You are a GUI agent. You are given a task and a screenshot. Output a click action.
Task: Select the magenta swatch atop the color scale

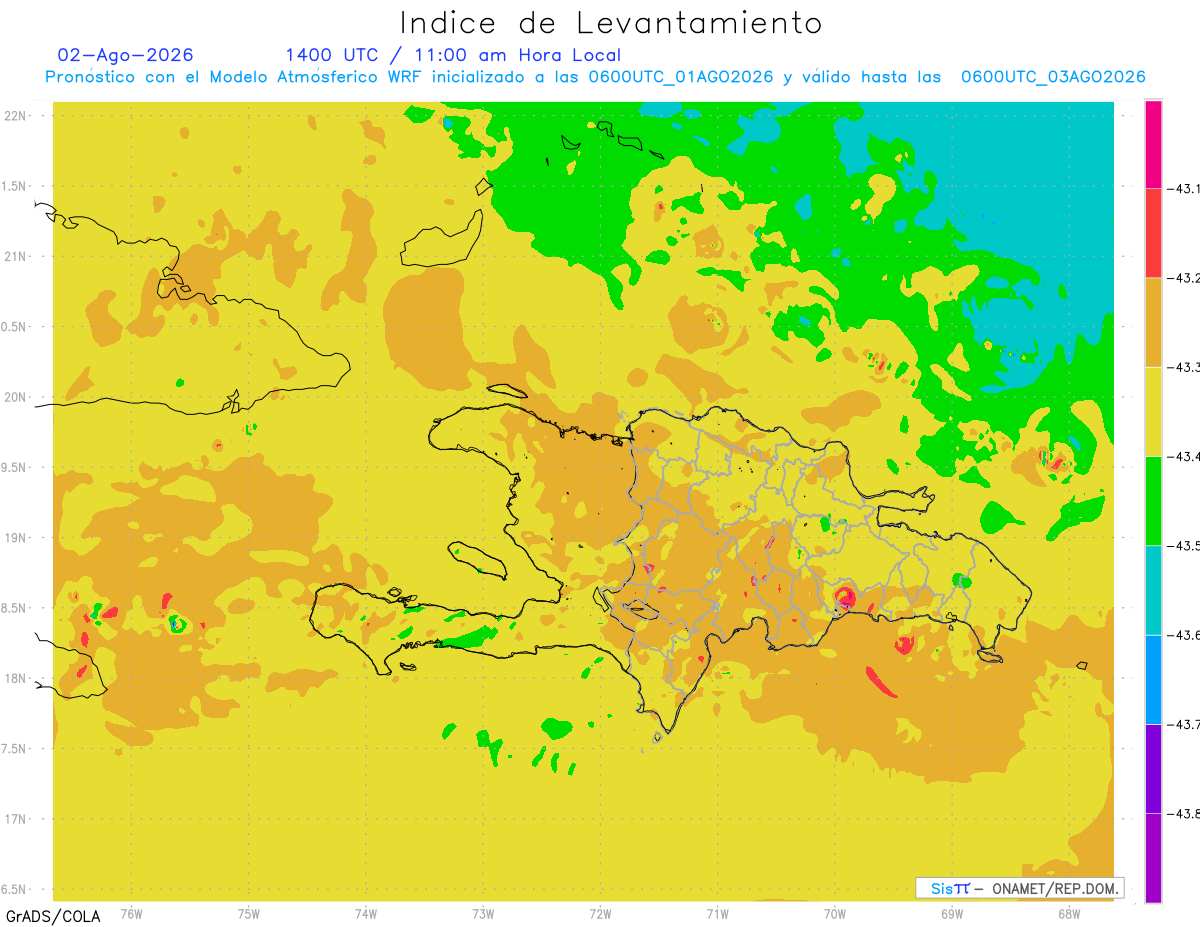pos(1153,144)
